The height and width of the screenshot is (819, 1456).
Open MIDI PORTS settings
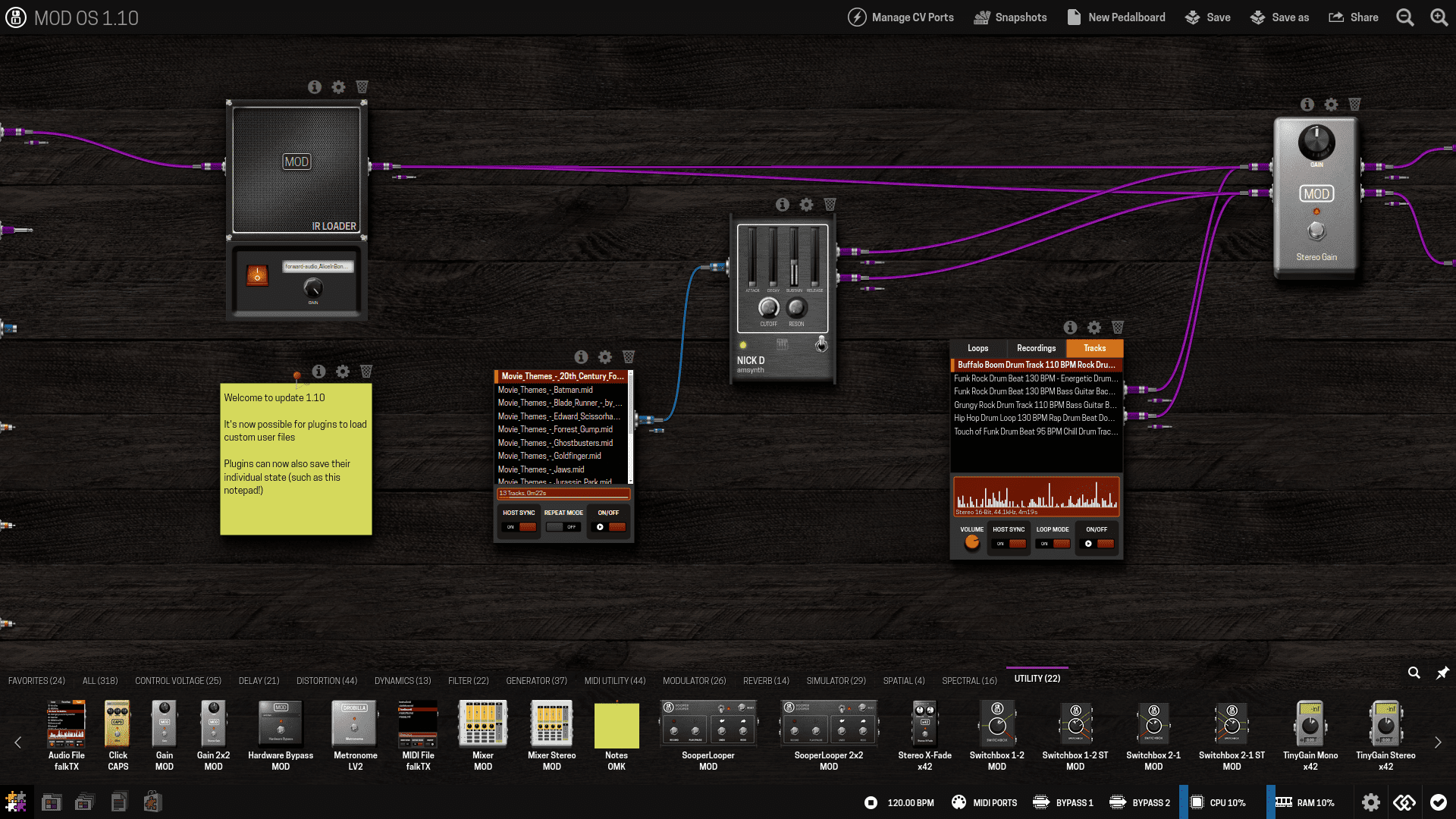tap(984, 802)
